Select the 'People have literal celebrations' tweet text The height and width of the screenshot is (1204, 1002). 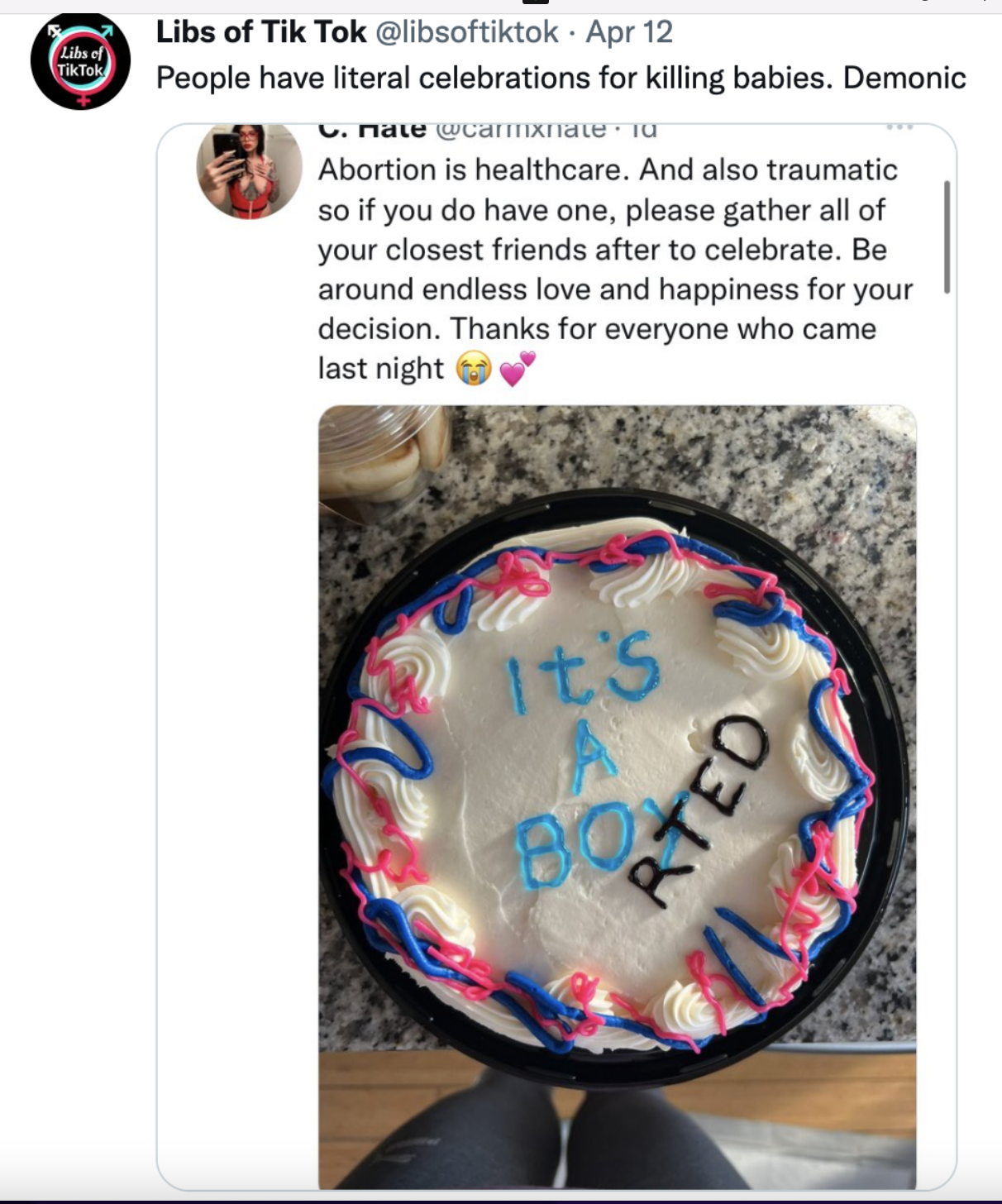click(x=561, y=78)
